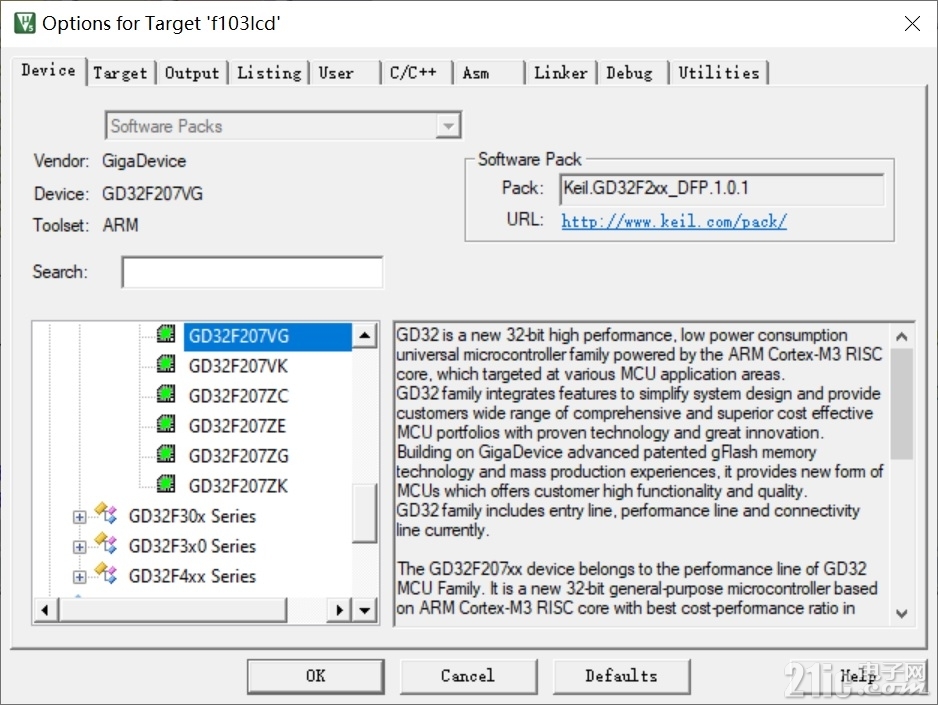Open the Utilities tab

(719, 73)
